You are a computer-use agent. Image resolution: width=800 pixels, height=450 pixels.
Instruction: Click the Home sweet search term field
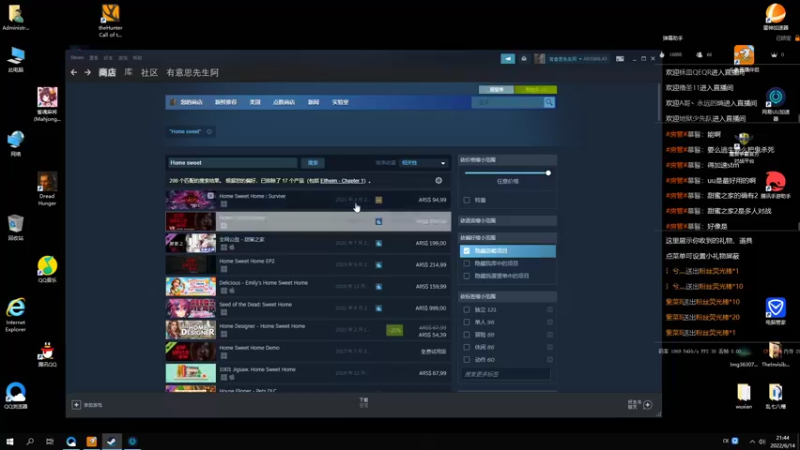232,163
